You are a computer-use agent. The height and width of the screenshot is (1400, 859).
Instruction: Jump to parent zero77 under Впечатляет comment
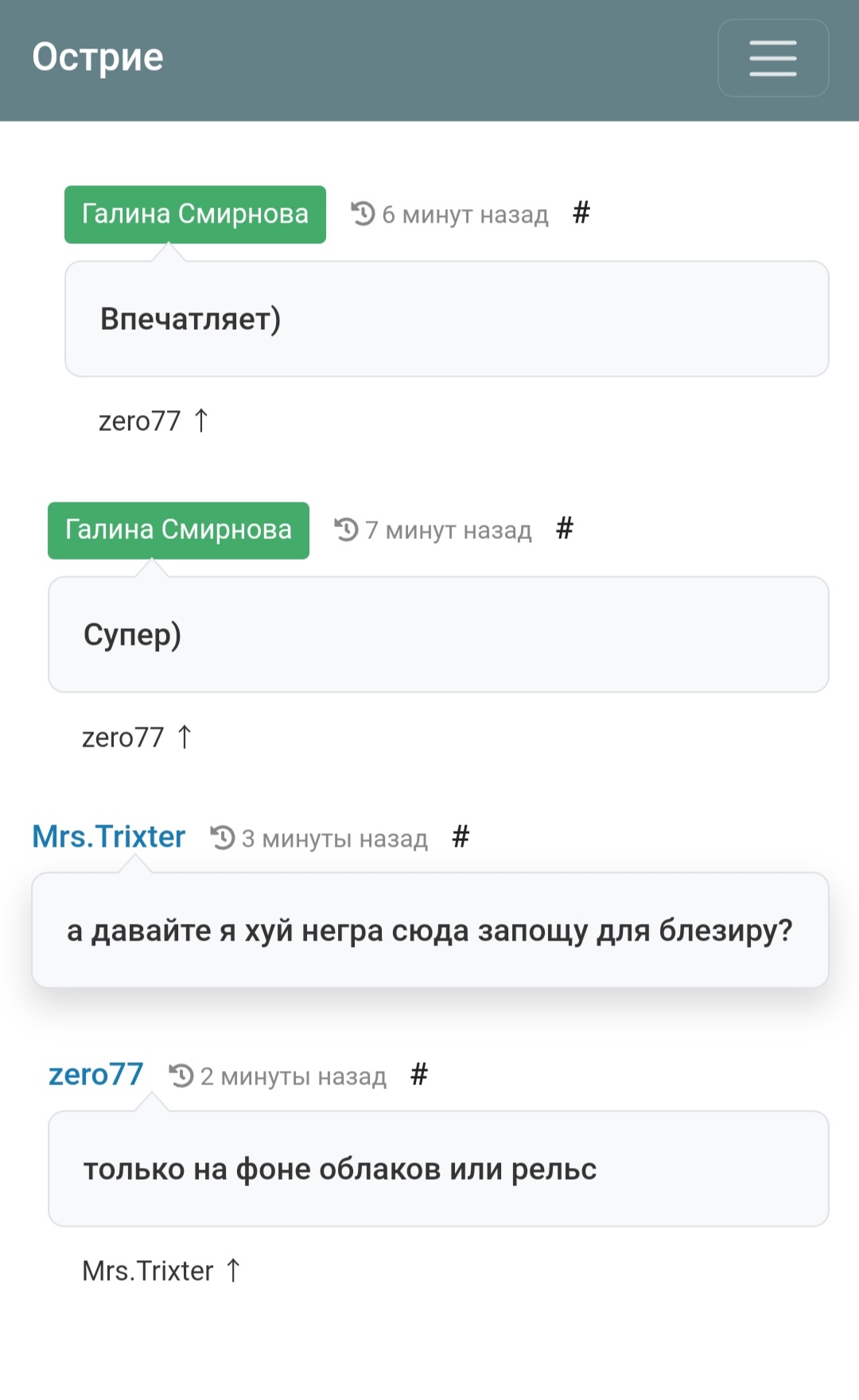point(154,421)
